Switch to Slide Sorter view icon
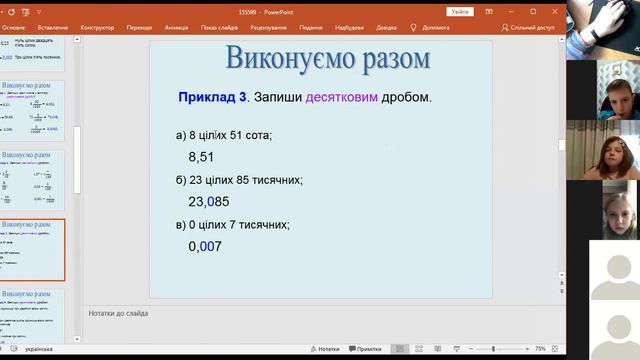This screenshot has height=360, width=640. [419, 349]
